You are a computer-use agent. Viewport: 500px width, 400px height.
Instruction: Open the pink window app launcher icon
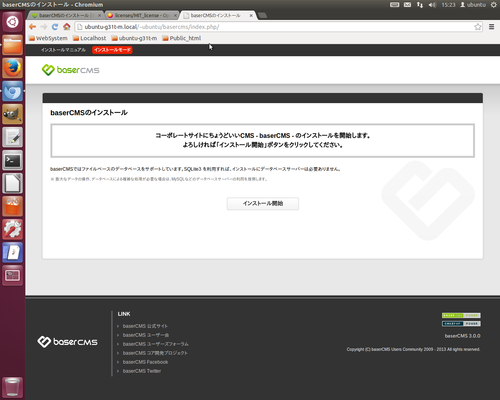13,275
